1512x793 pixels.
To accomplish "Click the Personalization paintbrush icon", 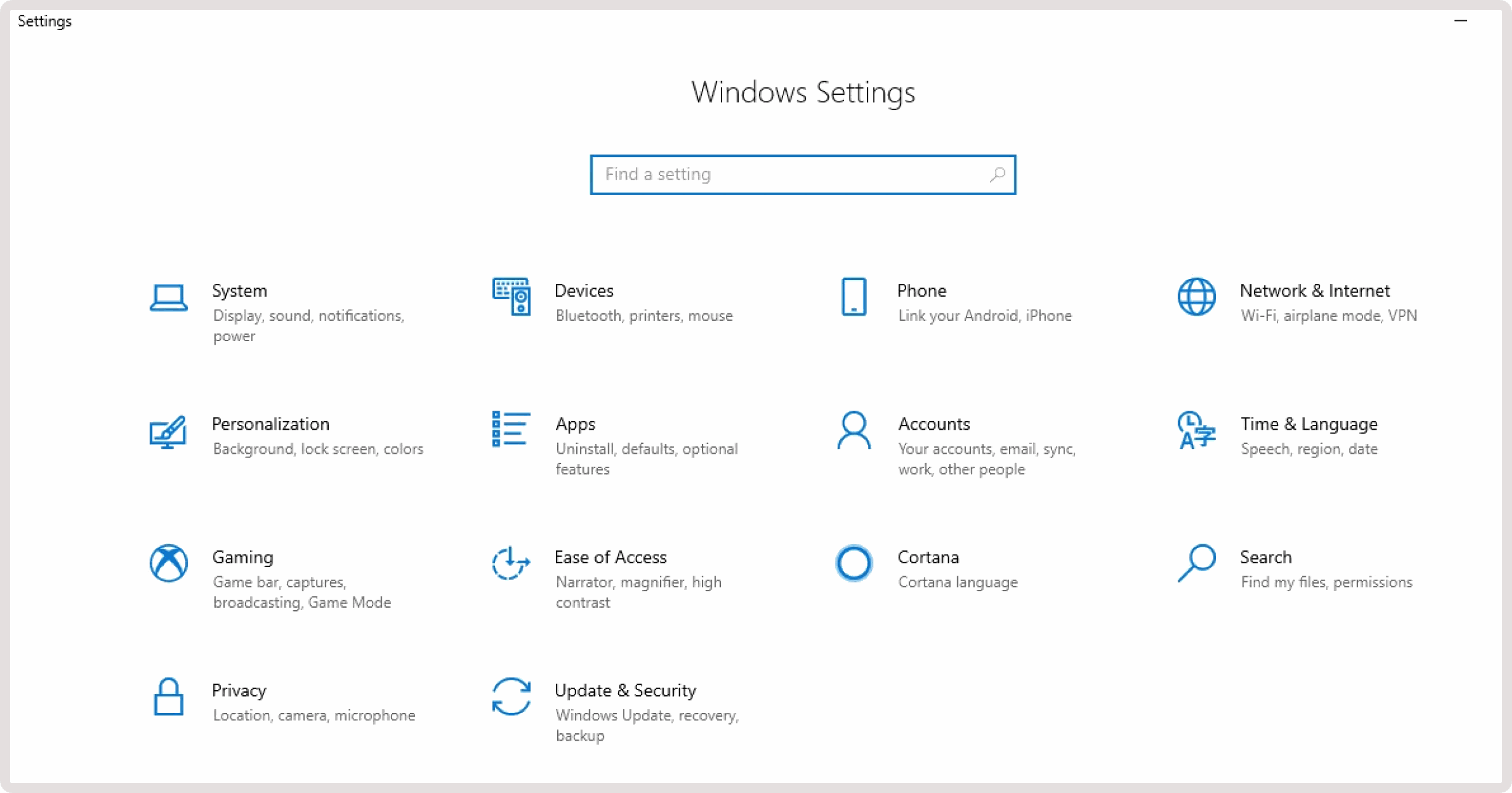I will pos(168,432).
